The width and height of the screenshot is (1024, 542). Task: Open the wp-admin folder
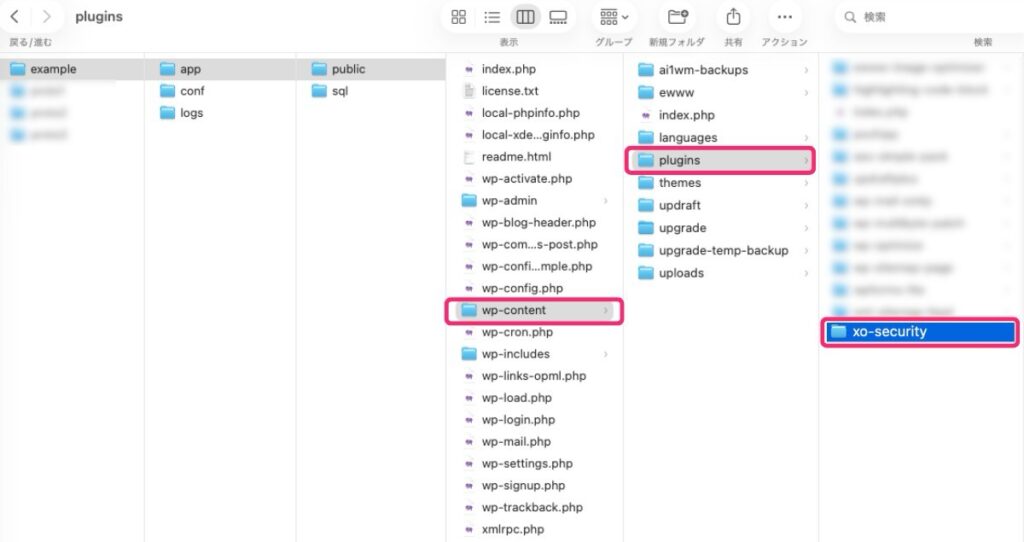pos(509,200)
